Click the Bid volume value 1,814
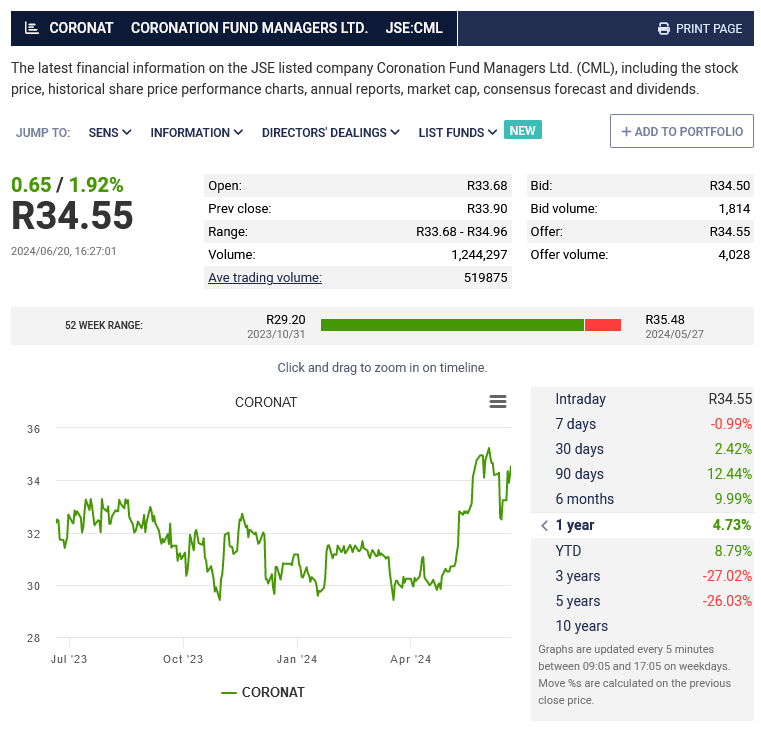 (x=734, y=209)
